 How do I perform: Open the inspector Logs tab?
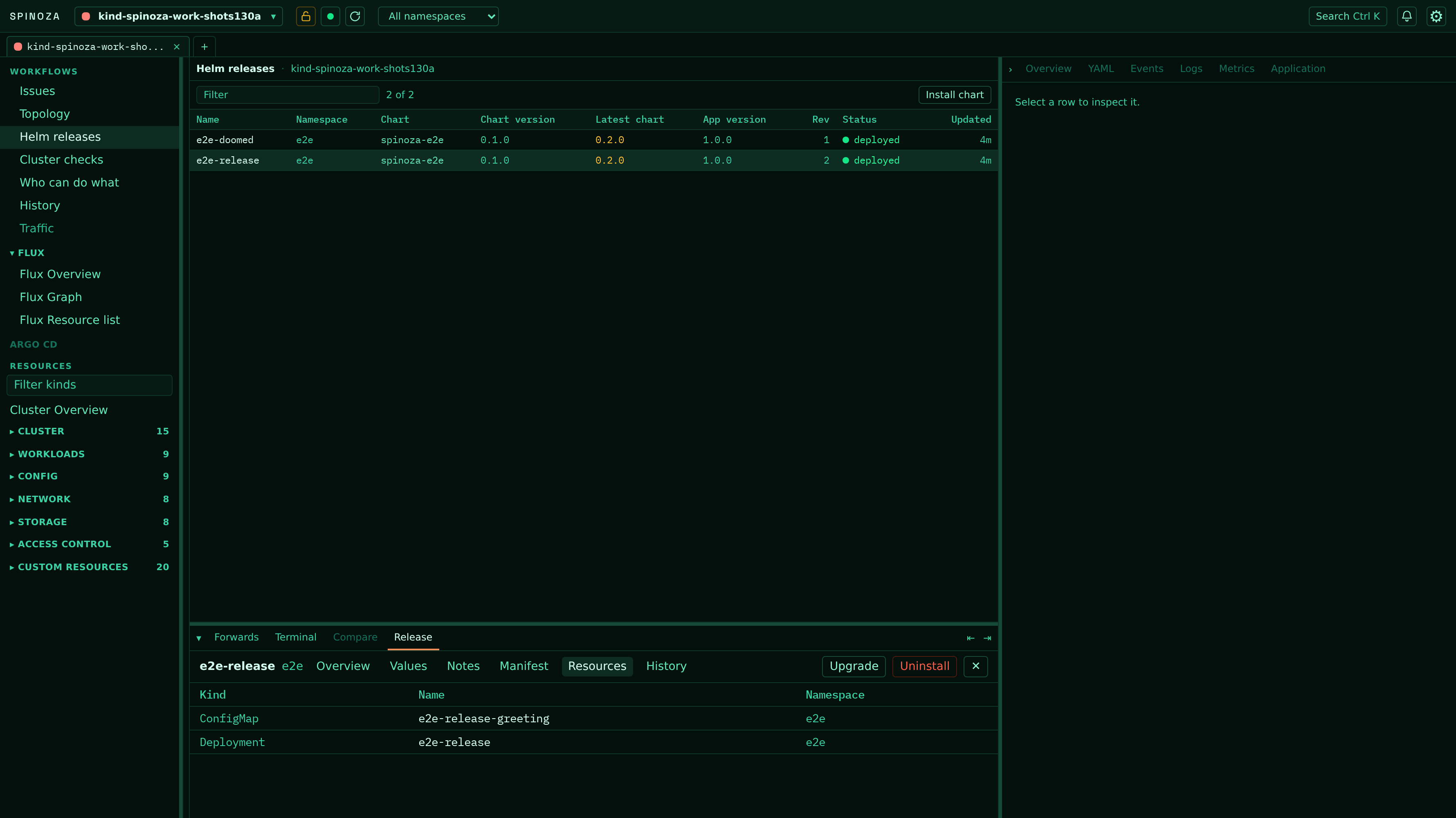click(1191, 69)
